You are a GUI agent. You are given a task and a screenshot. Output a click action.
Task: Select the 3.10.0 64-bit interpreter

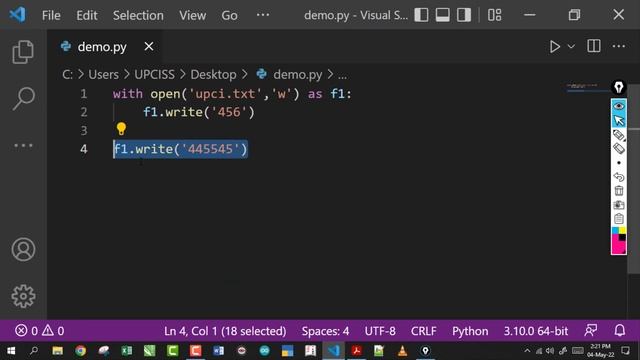(x=536, y=331)
